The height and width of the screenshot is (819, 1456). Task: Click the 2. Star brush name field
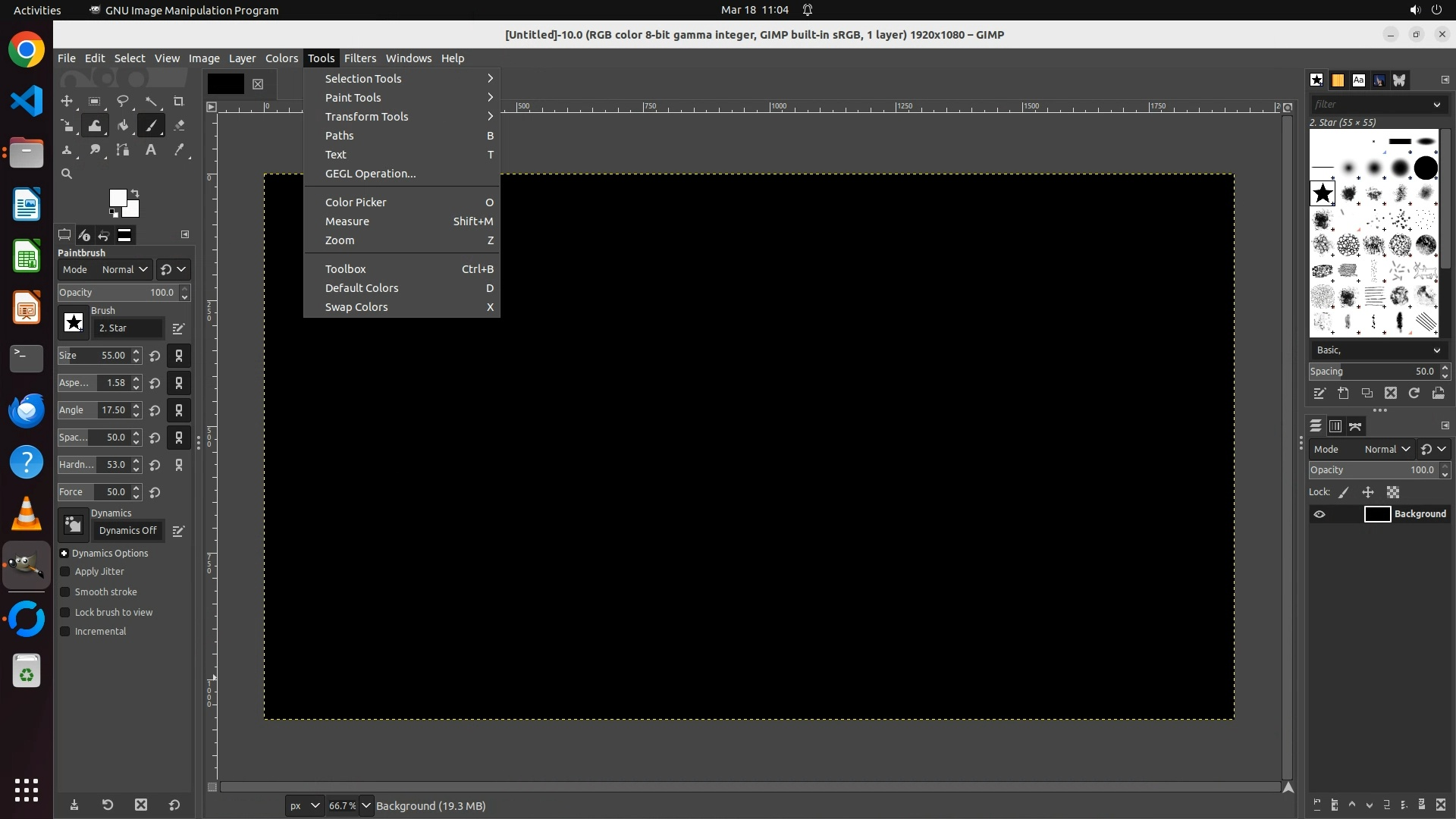[x=129, y=328]
